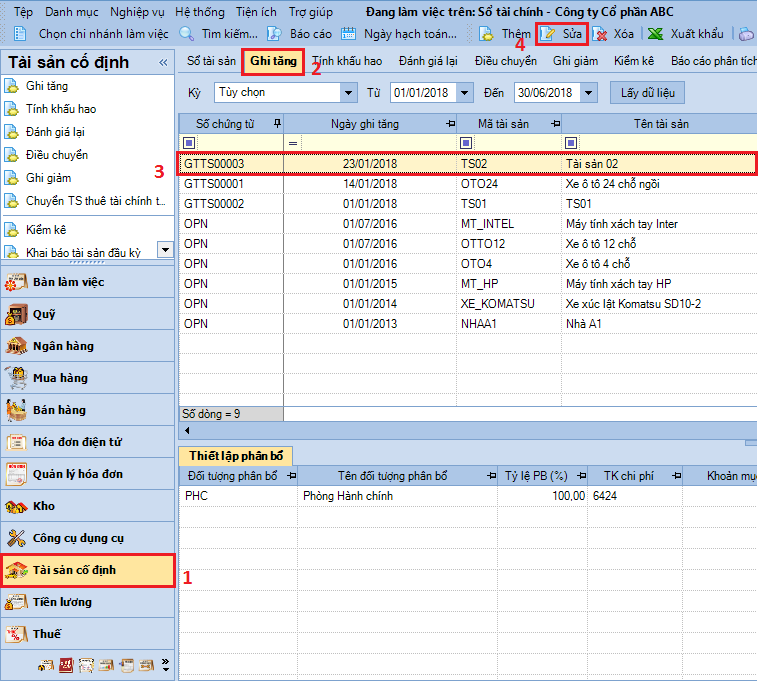The width and height of the screenshot is (758, 684).
Task: Click the Thêm (add) toolbar button
Action: coord(505,34)
